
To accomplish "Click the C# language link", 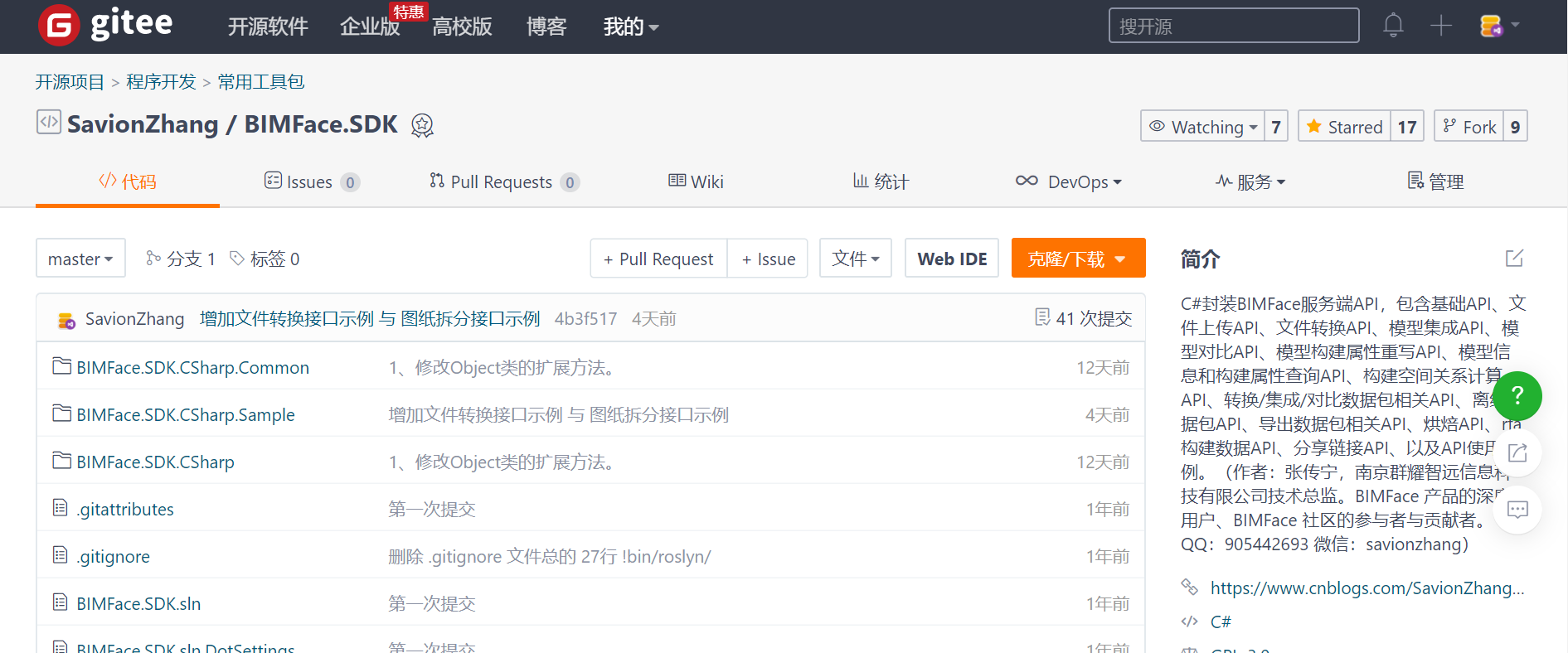I will click(x=1221, y=622).
